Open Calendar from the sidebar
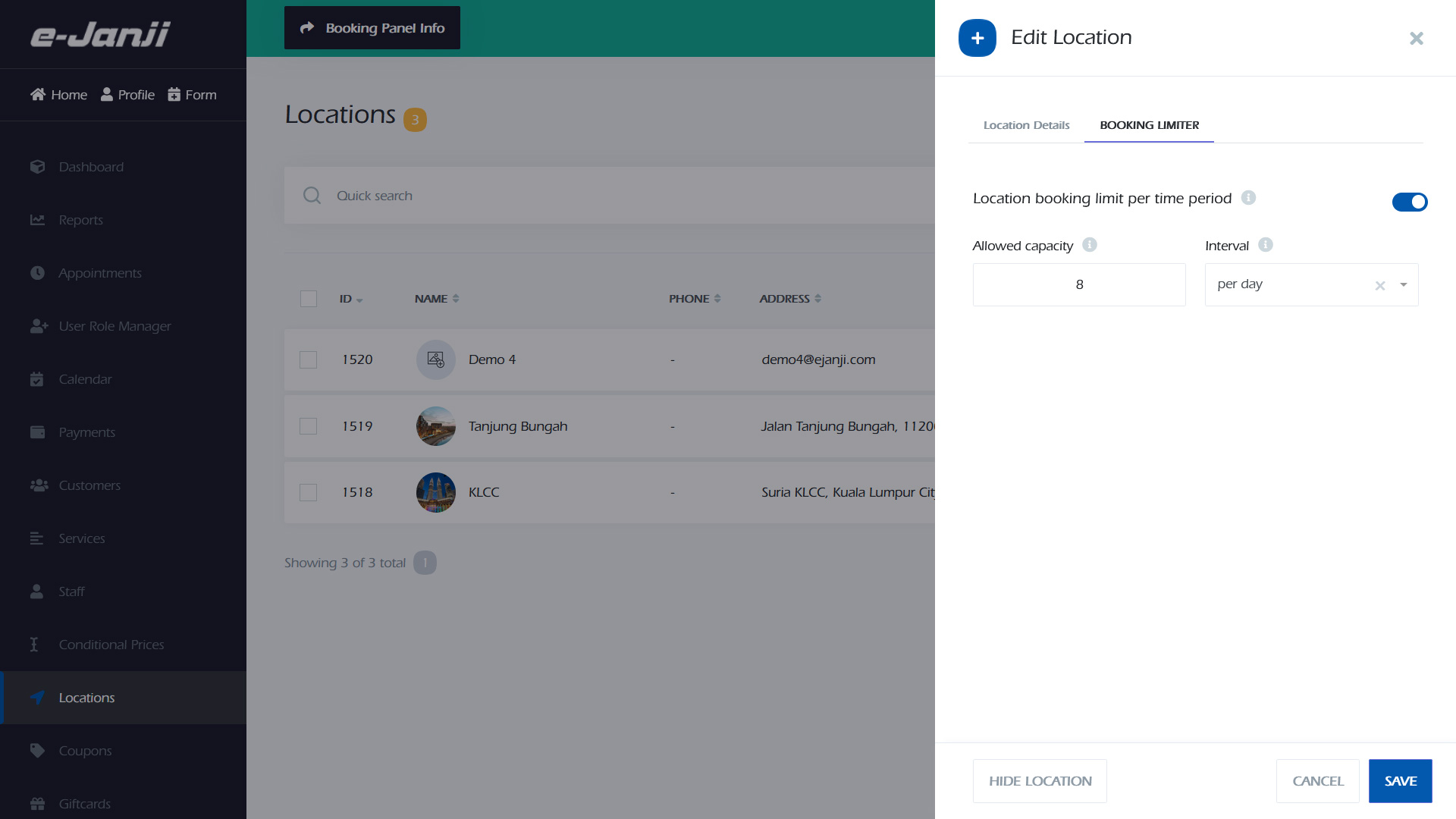This screenshot has width=1456, height=819. 85,379
